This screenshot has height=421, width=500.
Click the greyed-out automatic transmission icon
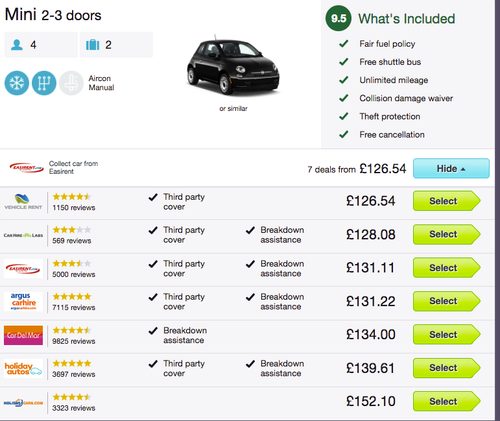click(x=71, y=83)
